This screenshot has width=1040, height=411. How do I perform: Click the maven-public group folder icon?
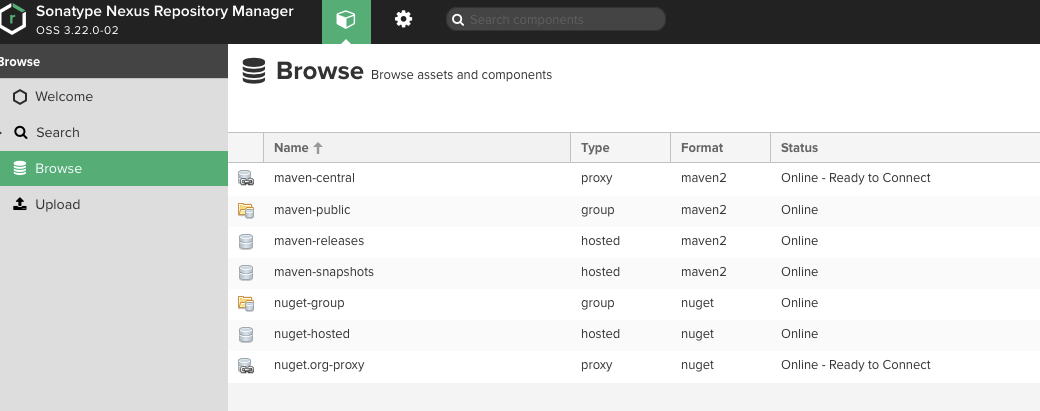[x=246, y=210]
